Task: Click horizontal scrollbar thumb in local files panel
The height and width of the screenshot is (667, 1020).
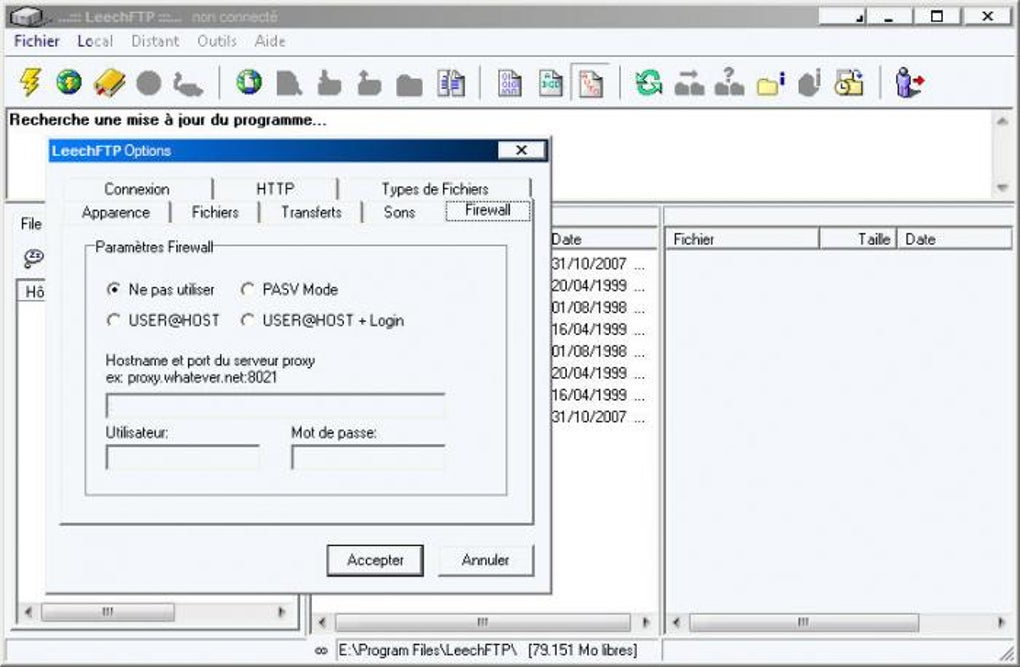Action: pos(482,623)
